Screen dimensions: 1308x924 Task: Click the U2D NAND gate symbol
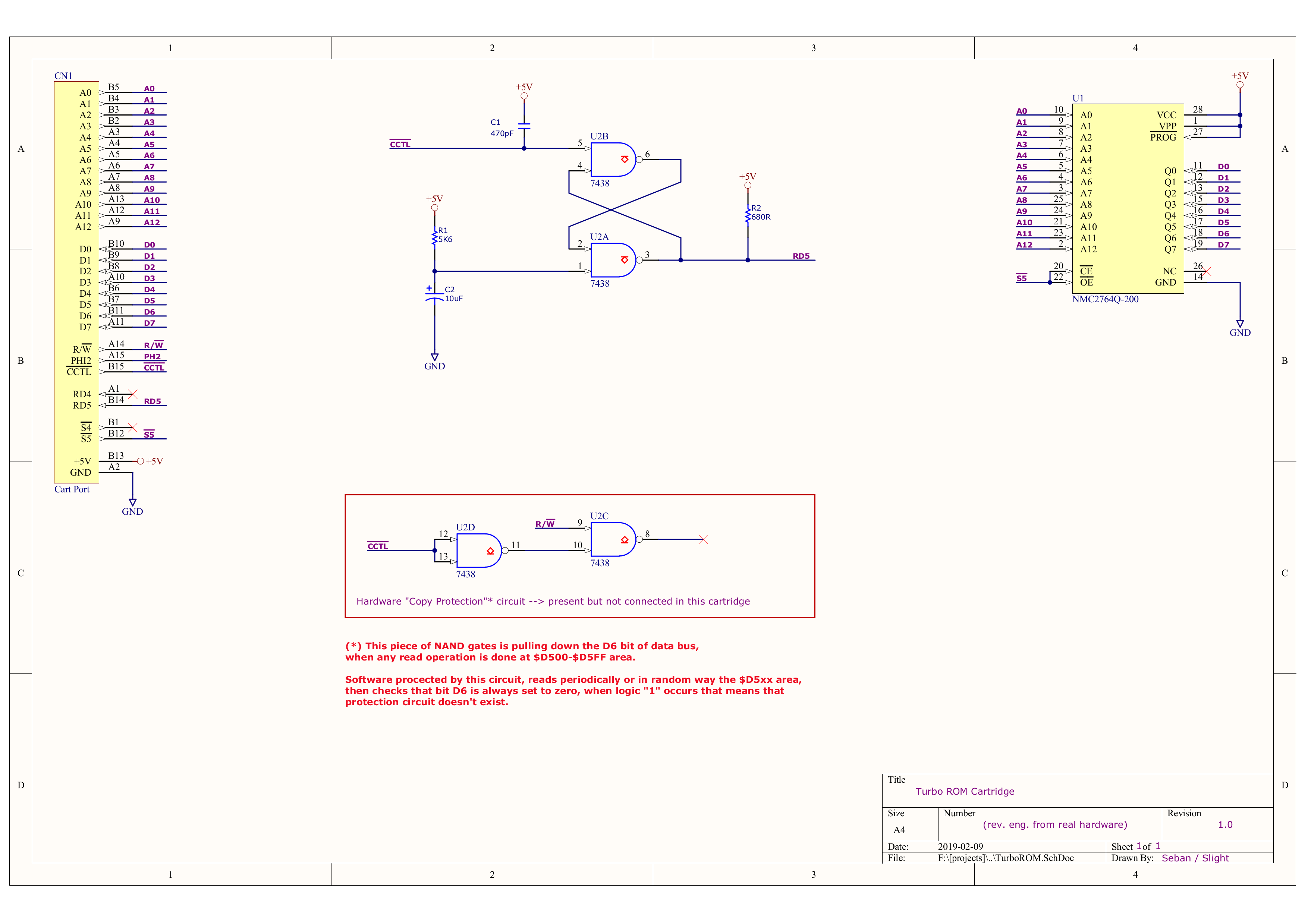478,551
